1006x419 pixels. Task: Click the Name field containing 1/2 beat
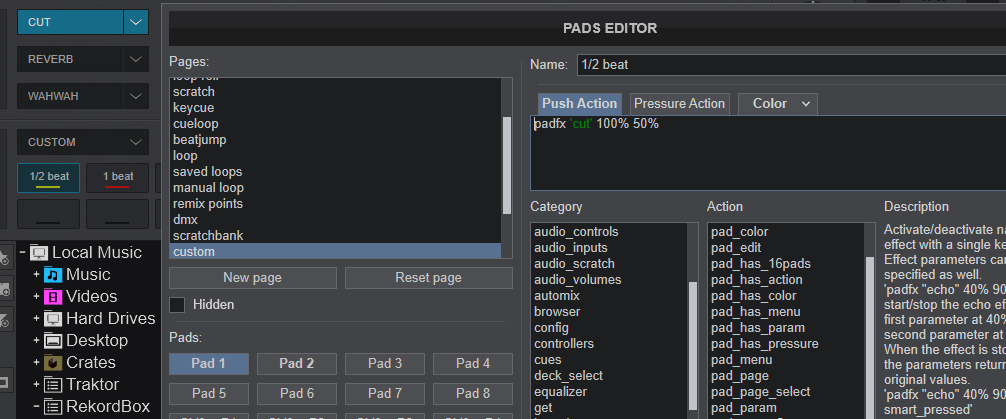click(x=791, y=65)
